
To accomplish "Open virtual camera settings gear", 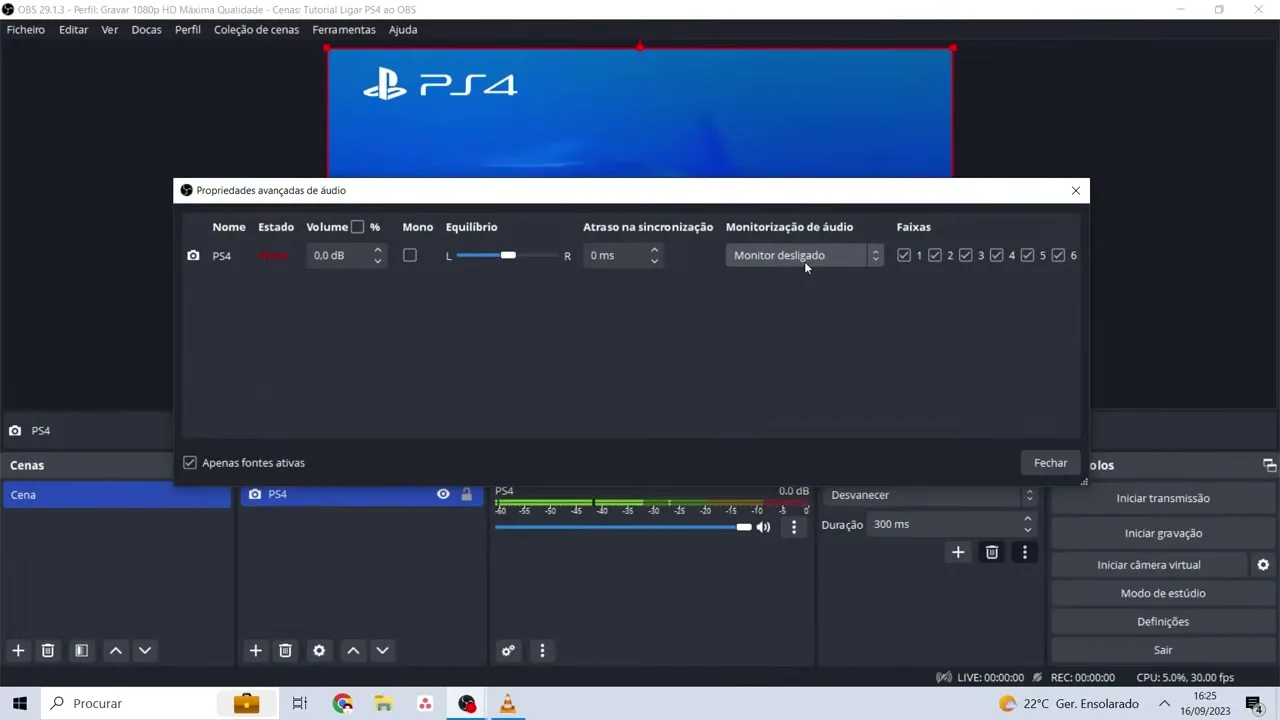I will coord(1263,565).
